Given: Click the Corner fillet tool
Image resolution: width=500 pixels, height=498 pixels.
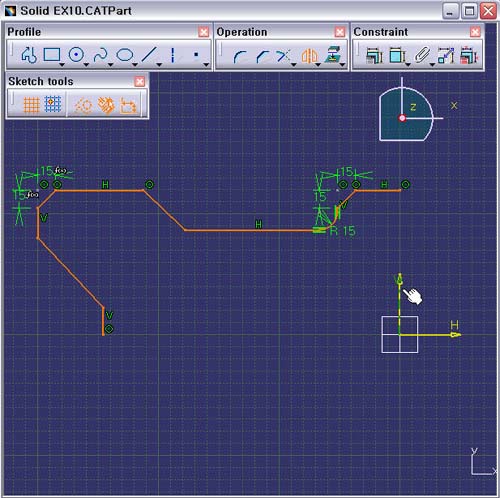Looking at the screenshot, I should tap(240, 57).
